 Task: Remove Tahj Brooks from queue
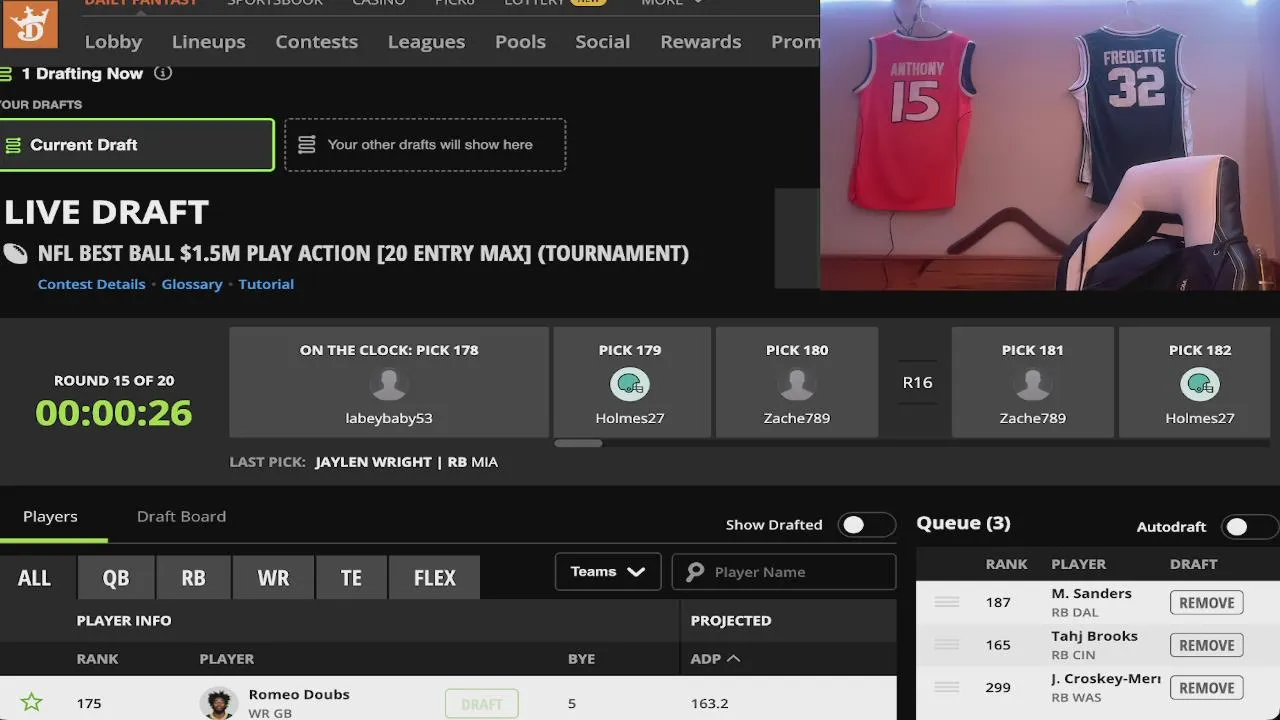(1206, 645)
